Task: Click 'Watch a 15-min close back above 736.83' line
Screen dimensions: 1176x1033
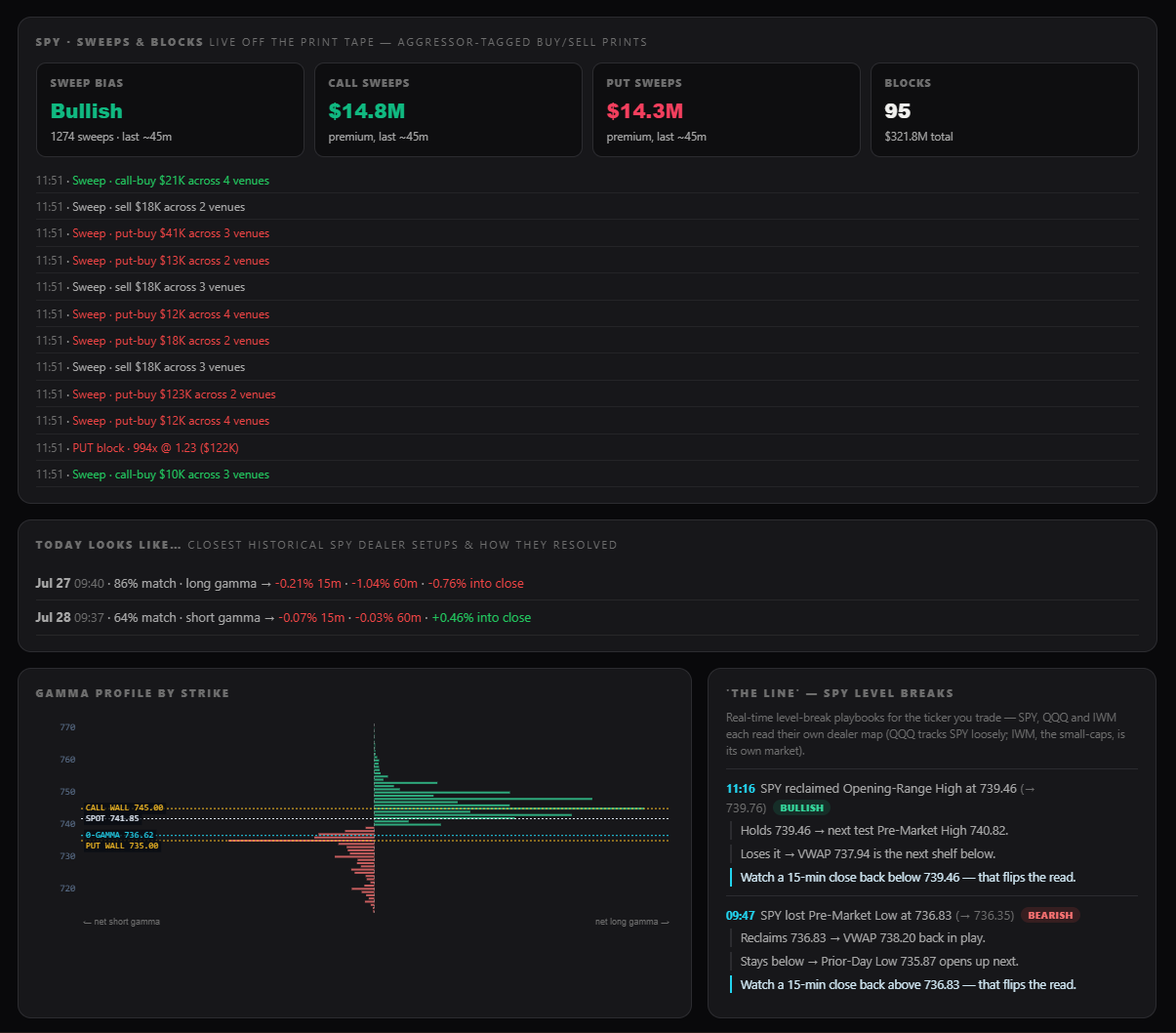Action: (908, 985)
